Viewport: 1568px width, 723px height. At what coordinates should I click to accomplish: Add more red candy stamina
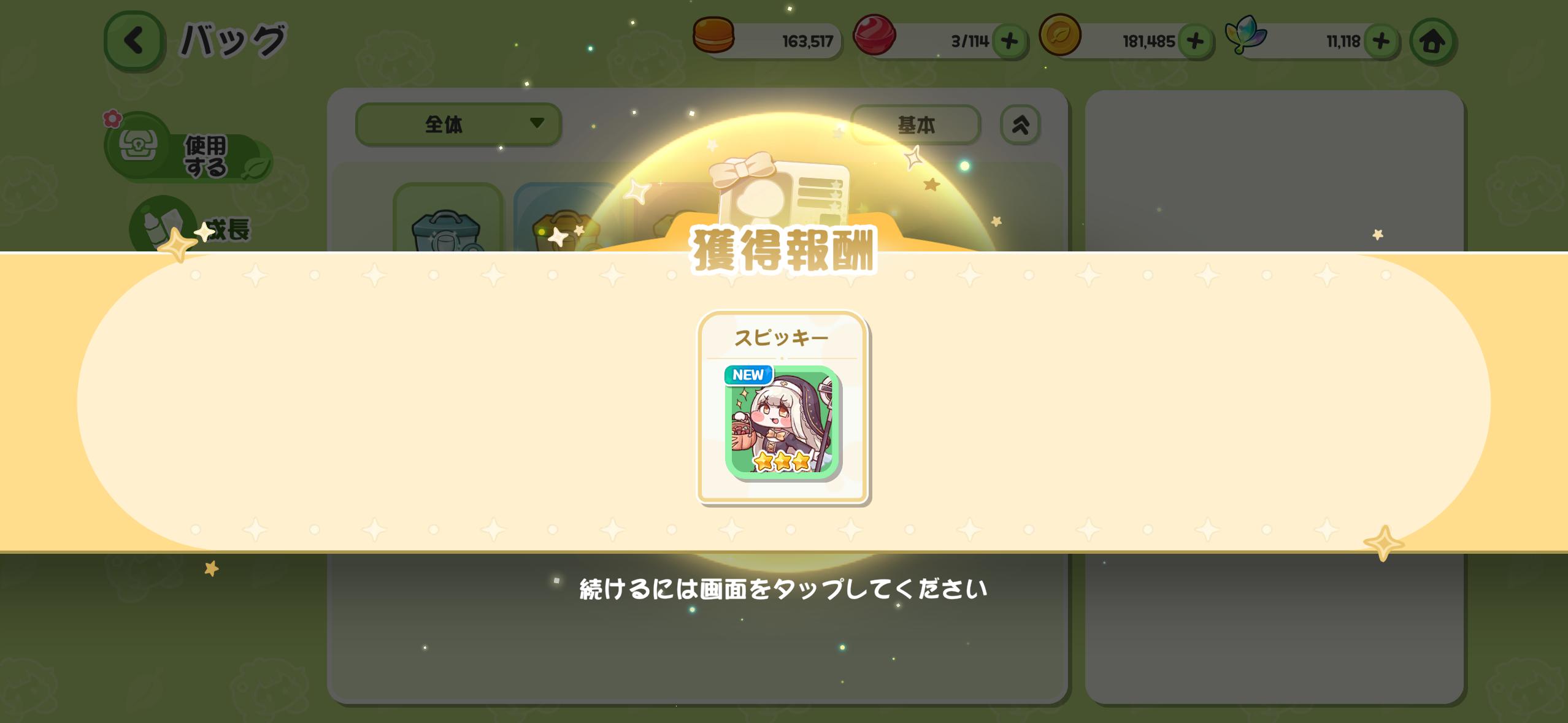point(1009,42)
